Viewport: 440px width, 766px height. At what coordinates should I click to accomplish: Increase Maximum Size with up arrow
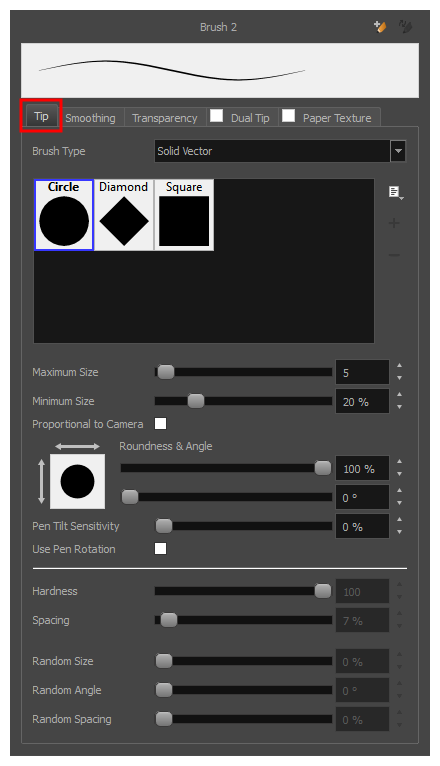(x=399, y=366)
